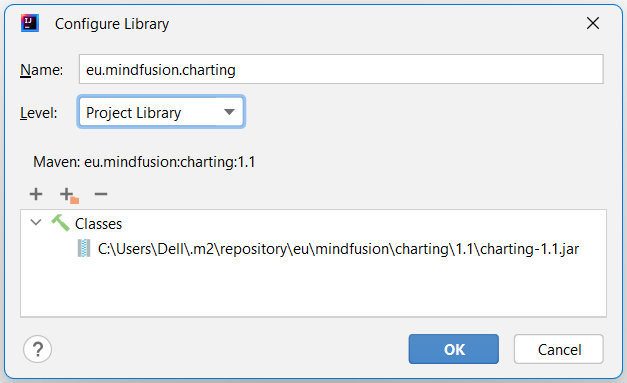Click the green hammer Classes icon
This screenshot has width=627, height=383.
[x=60, y=223]
